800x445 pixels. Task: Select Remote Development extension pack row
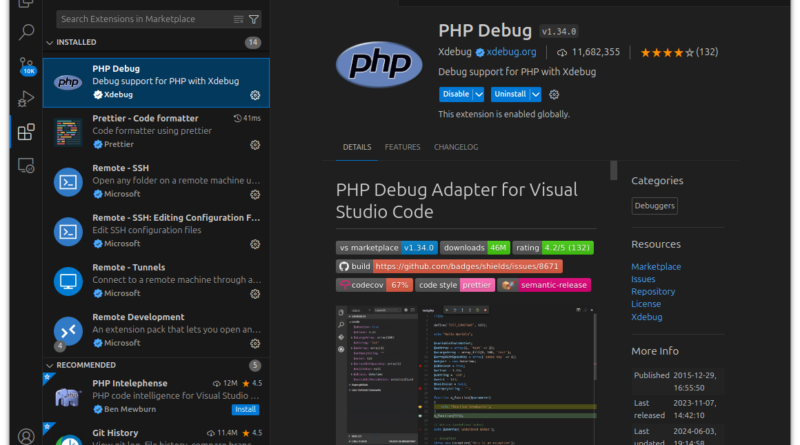[156, 331]
